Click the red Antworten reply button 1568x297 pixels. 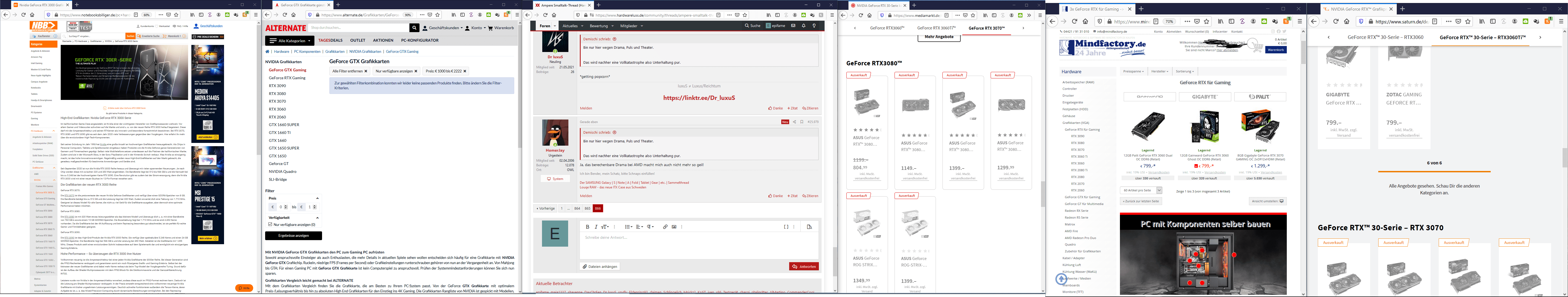pyautogui.click(x=804, y=267)
